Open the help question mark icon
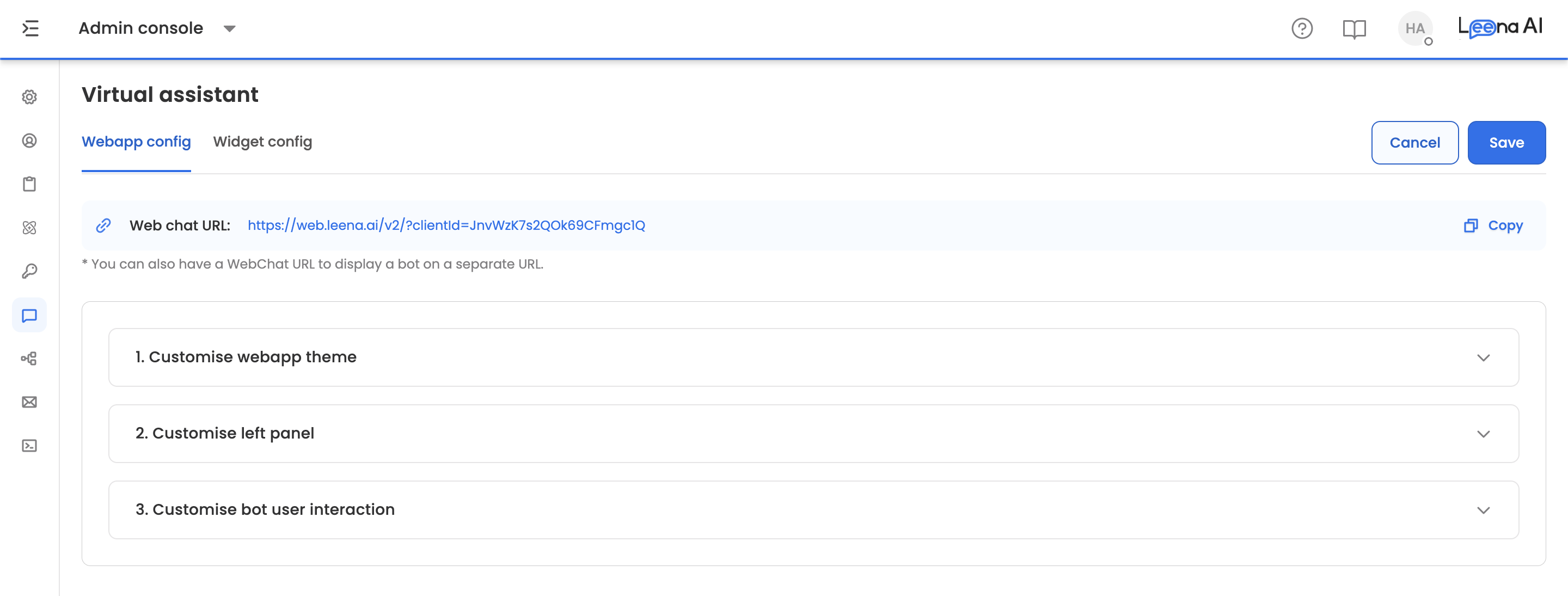 point(1302,29)
